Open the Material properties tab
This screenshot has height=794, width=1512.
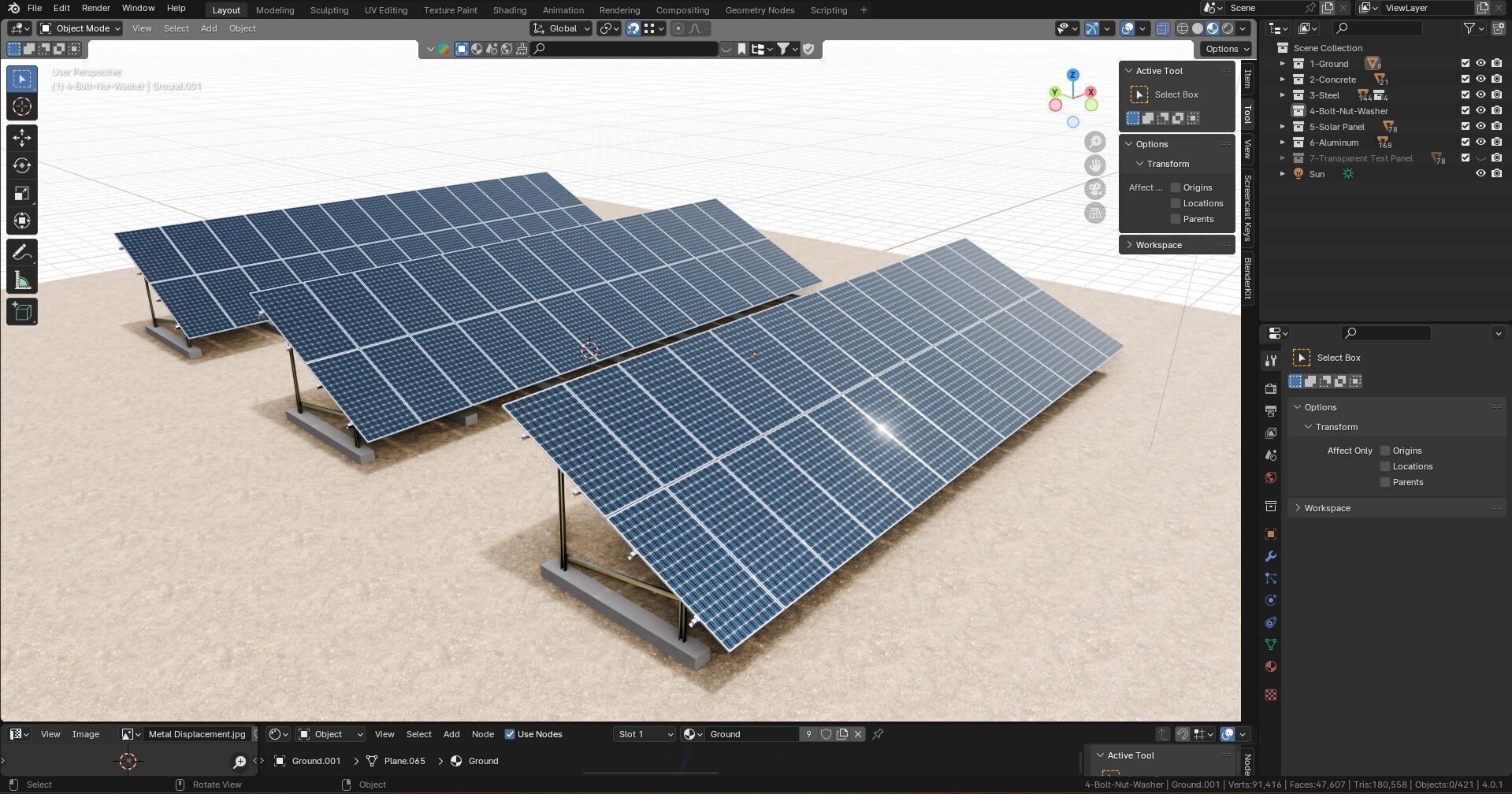point(1270,666)
